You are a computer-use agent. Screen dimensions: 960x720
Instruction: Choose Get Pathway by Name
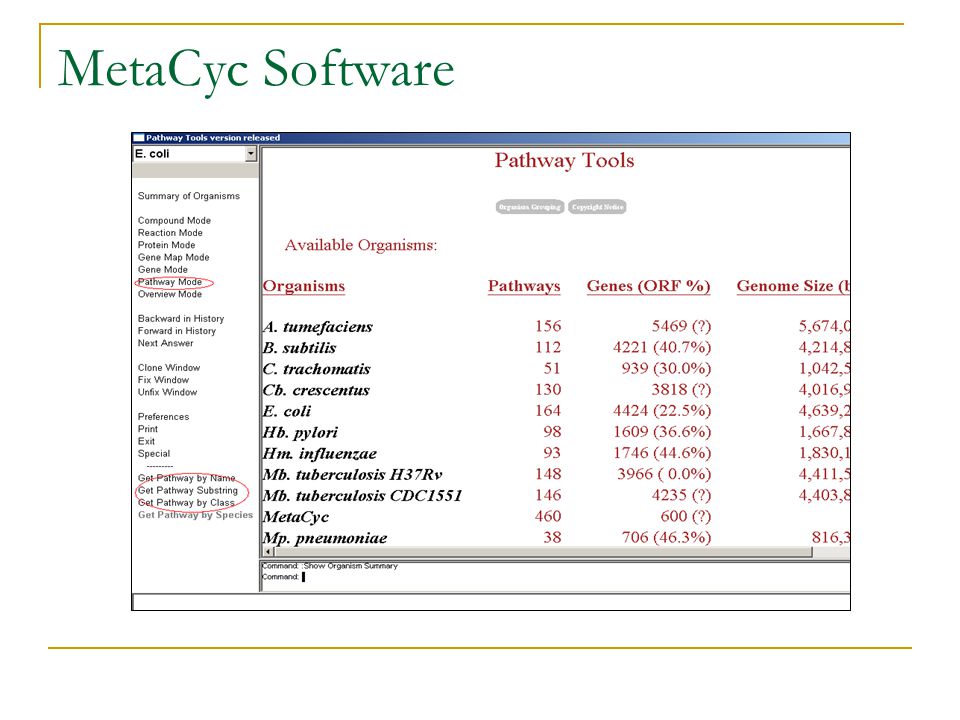(186, 478)
